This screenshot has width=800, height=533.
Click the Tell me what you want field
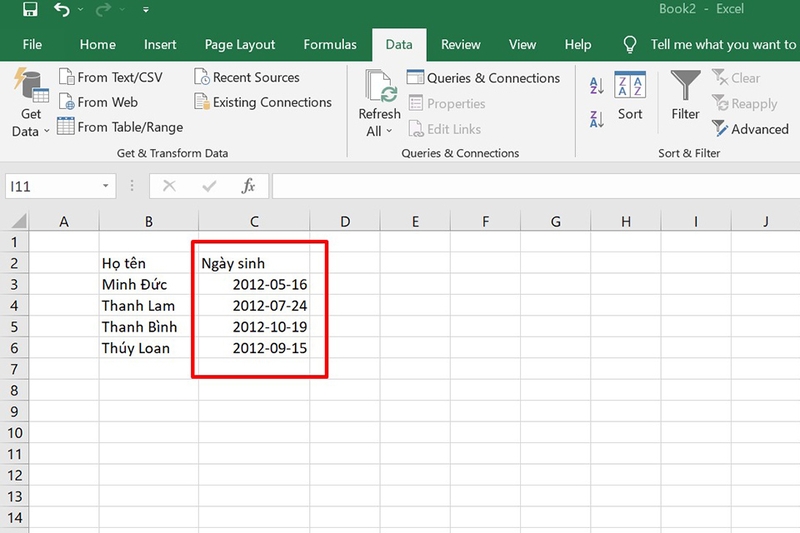pyautogui.click(x=723, y=45)
